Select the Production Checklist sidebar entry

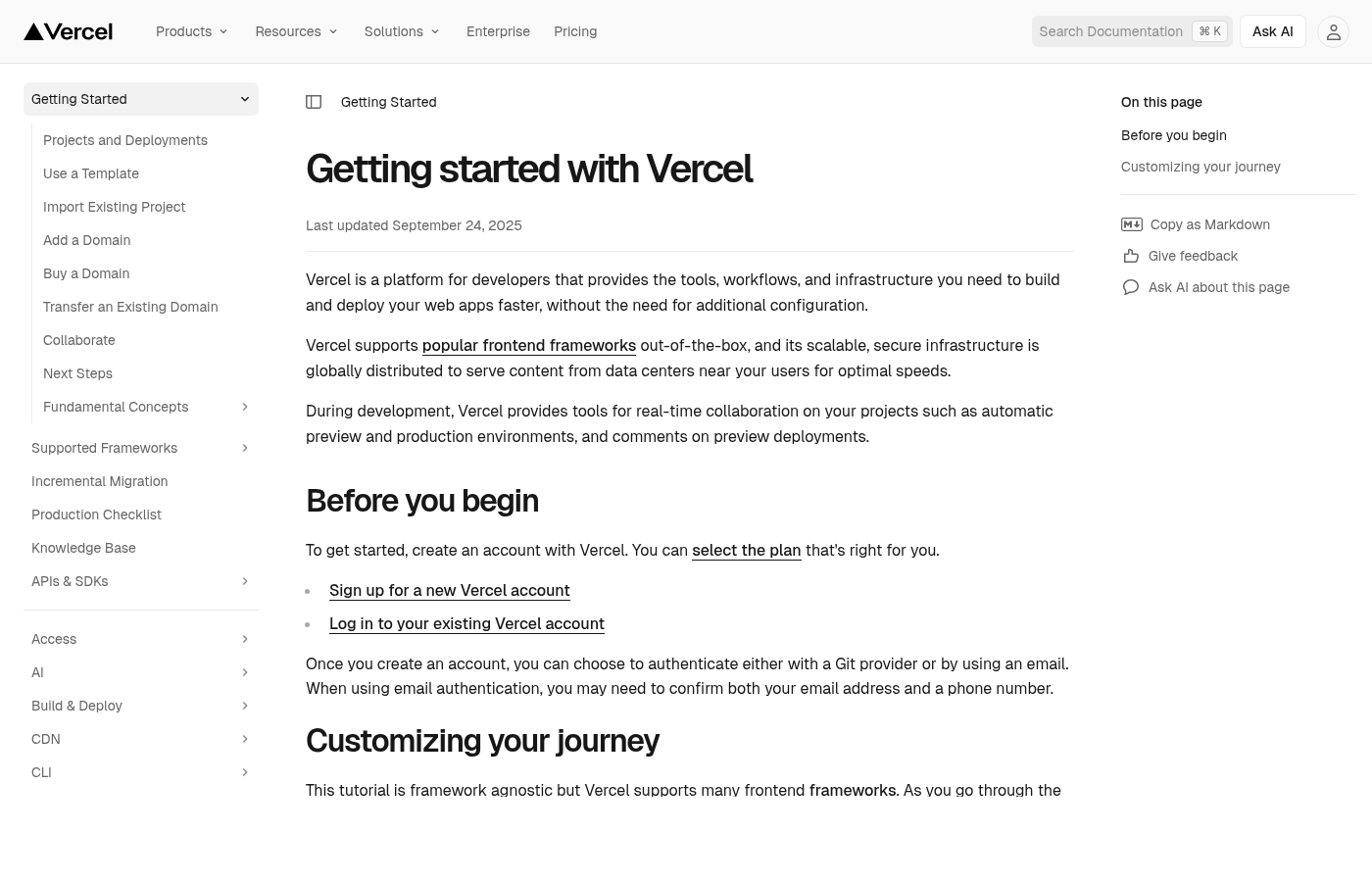pyautogui.click(x=96, y=514)
